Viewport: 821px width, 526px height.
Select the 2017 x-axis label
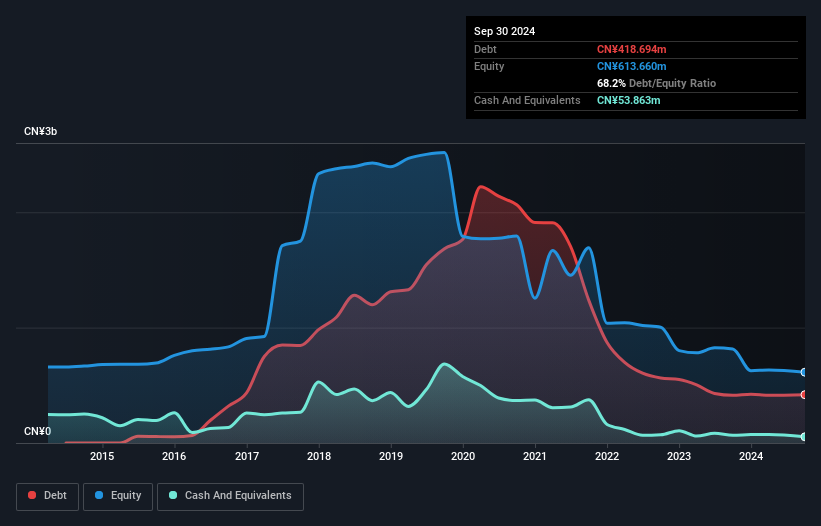click(247, 456)
